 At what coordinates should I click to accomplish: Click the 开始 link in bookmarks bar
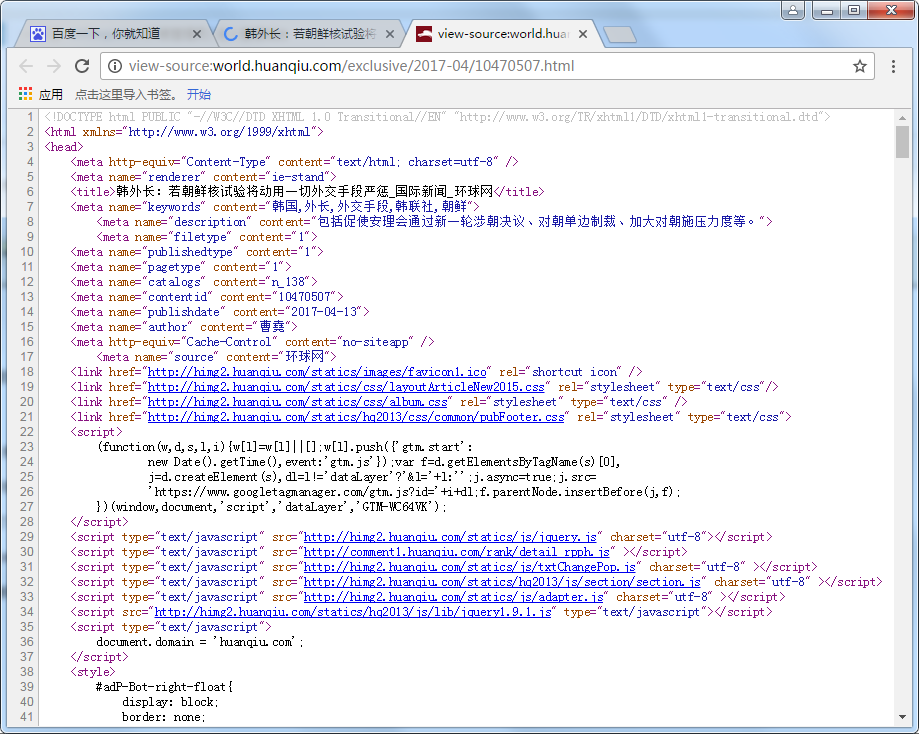(x=198, y=95)
